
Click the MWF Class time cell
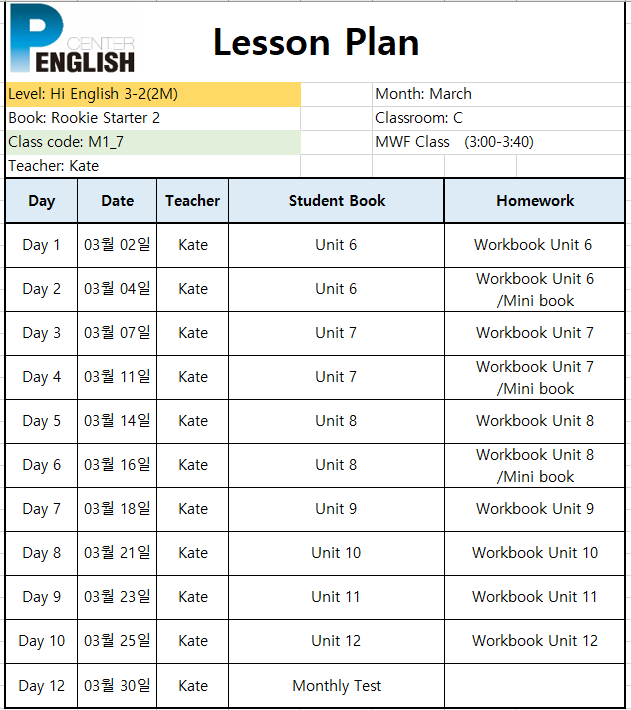498,142
